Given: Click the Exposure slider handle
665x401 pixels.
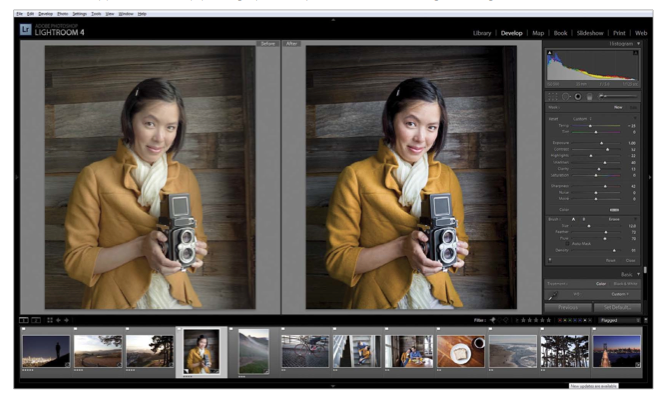Looking at the screenshot, I should pos(601,143).
